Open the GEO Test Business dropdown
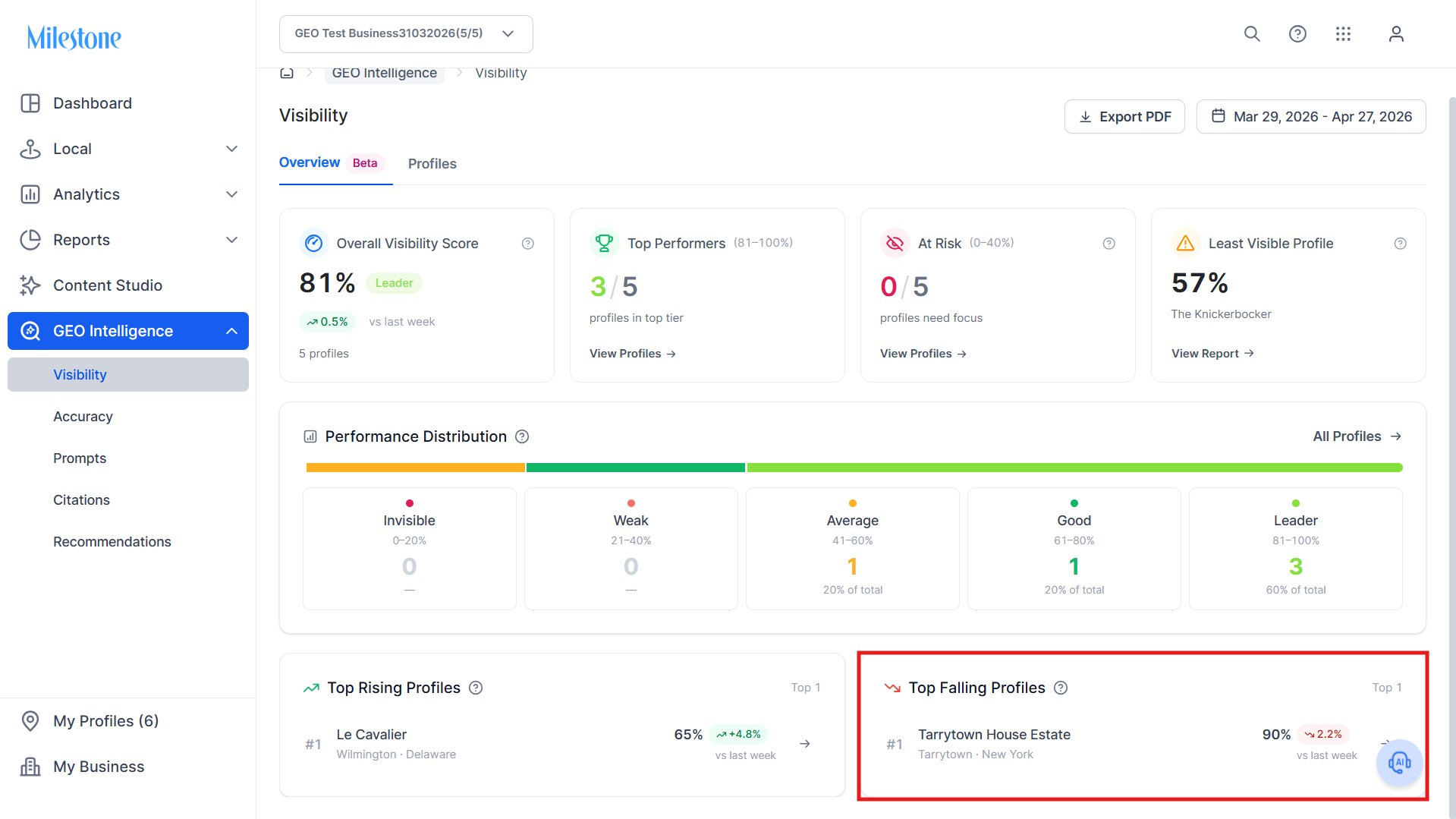 [406, 34]
